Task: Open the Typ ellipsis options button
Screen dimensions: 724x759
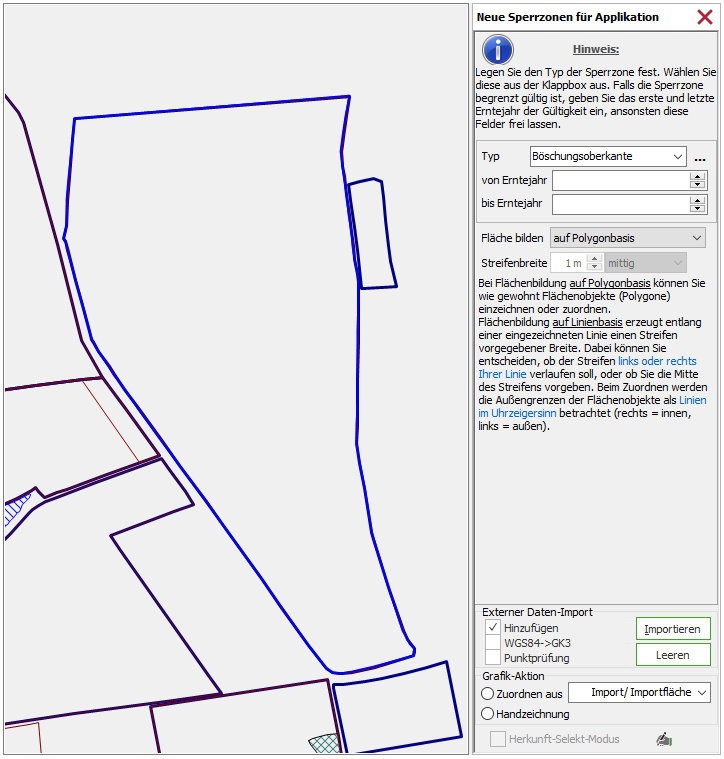Action: pos(700,158)
